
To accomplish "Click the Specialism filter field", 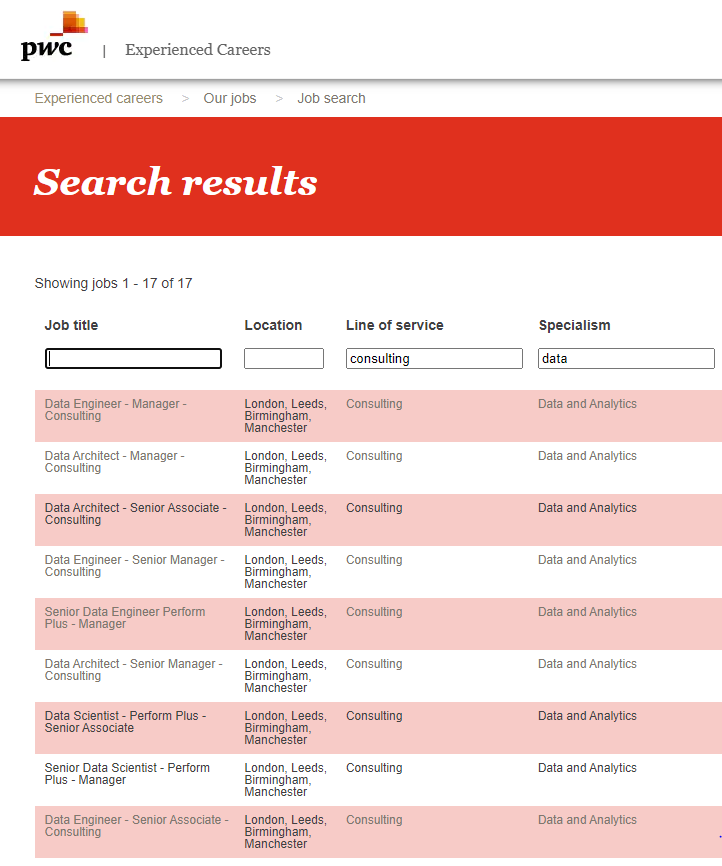I will click(x=626, y=358).
